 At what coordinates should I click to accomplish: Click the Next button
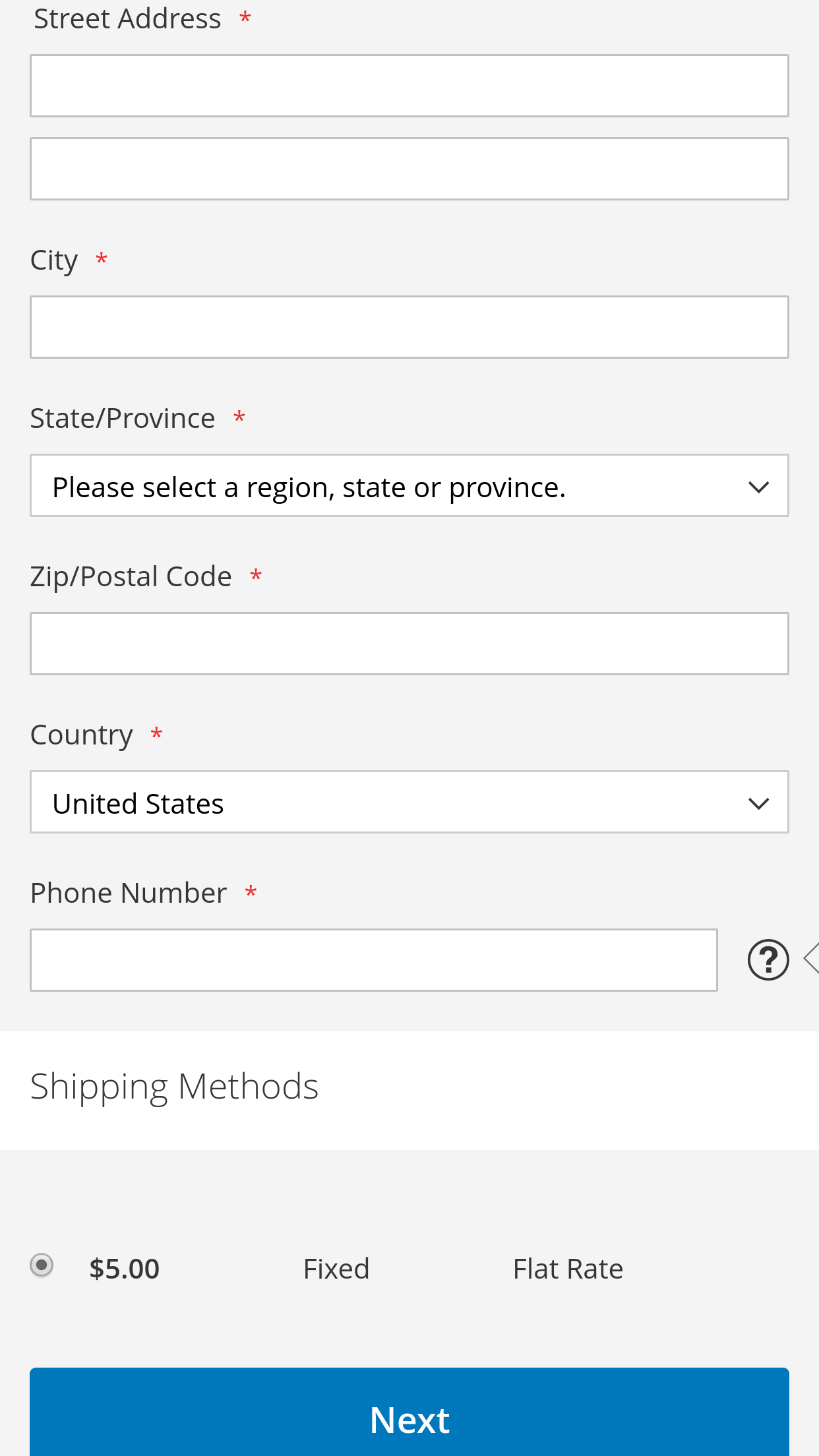[409, 1412]
